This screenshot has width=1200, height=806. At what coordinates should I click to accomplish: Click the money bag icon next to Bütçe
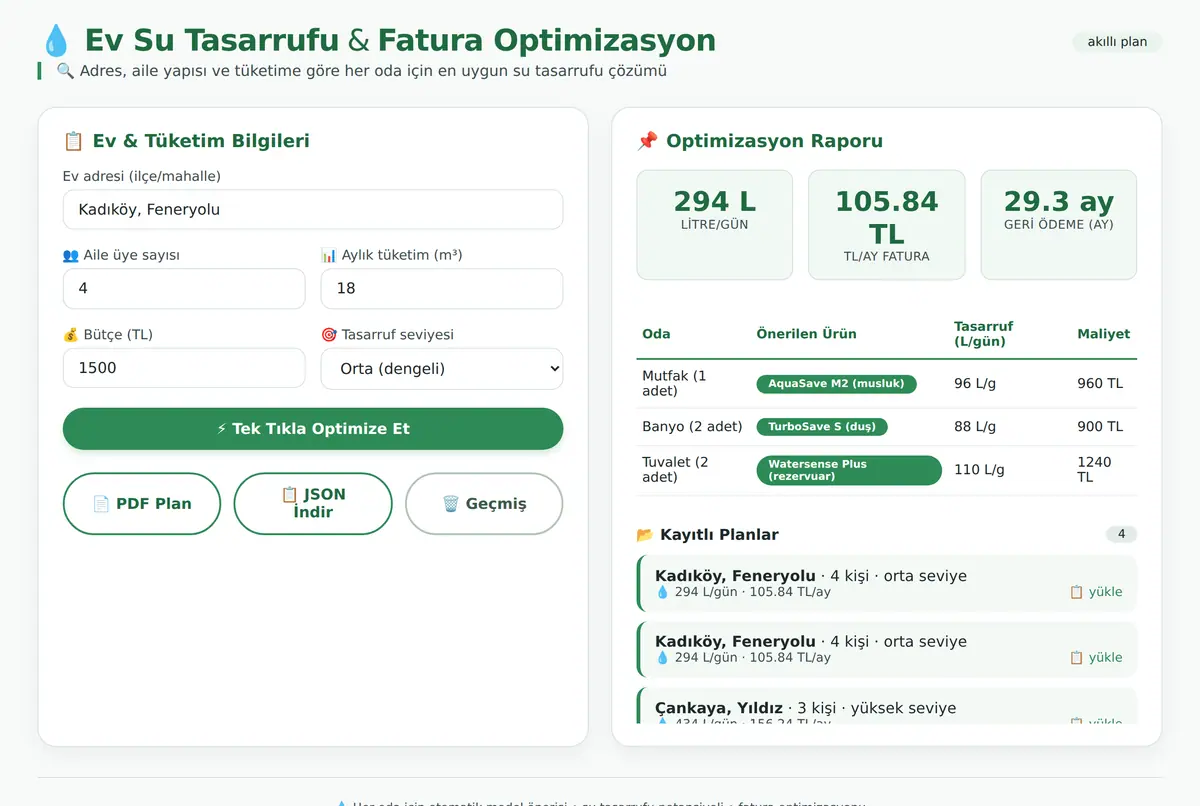coord(70,335)
